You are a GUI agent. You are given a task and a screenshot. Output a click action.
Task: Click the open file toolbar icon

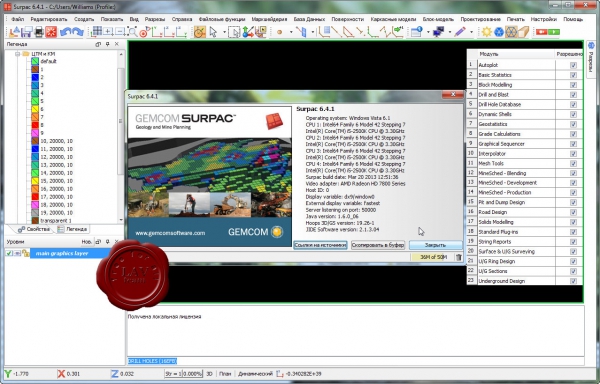(14, 32)
